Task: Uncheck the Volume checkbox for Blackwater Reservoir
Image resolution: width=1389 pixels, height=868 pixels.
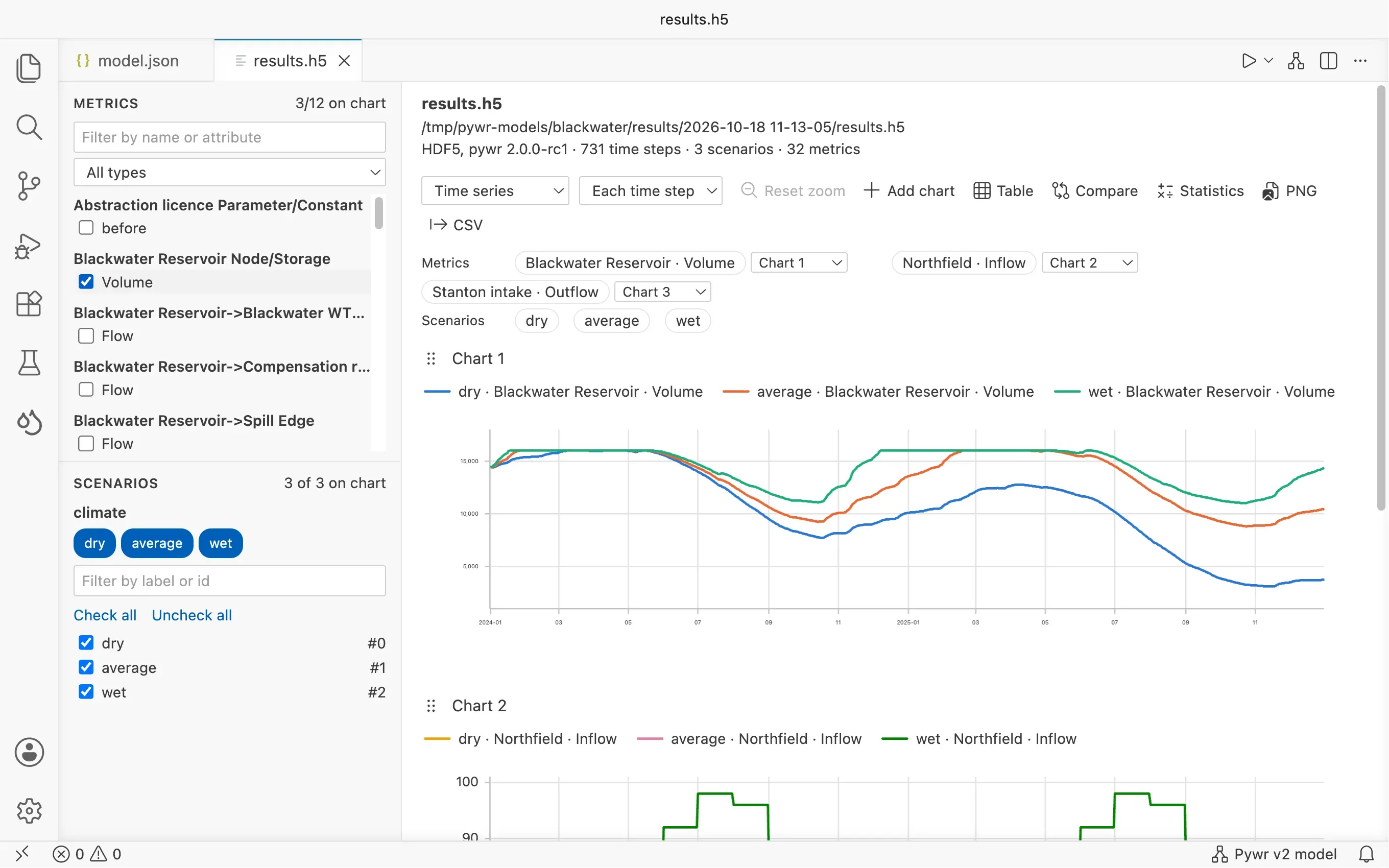Action: point(86,282)
